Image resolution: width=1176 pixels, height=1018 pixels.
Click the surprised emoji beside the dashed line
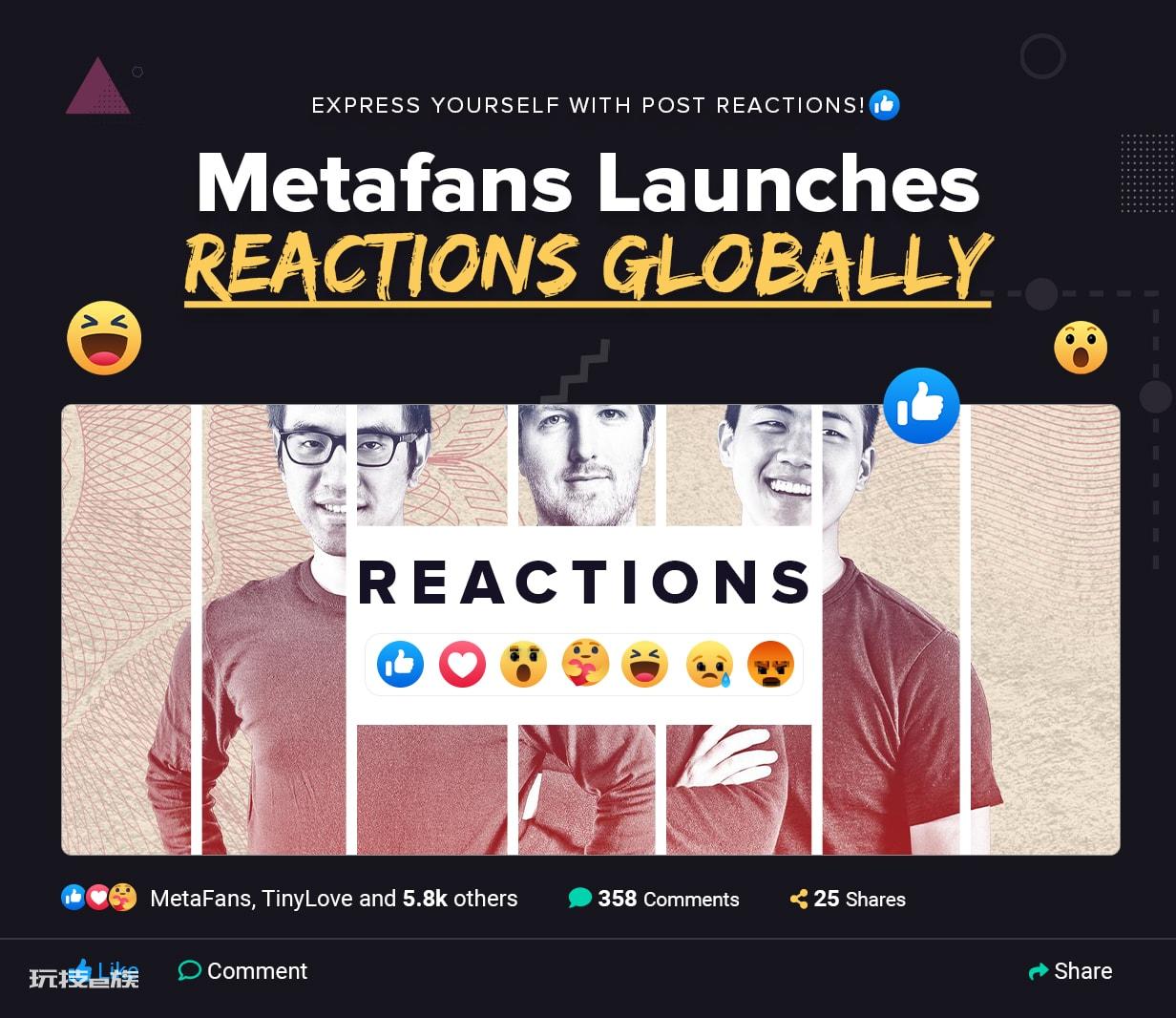pyautogui.click(x=1081, y=348)
